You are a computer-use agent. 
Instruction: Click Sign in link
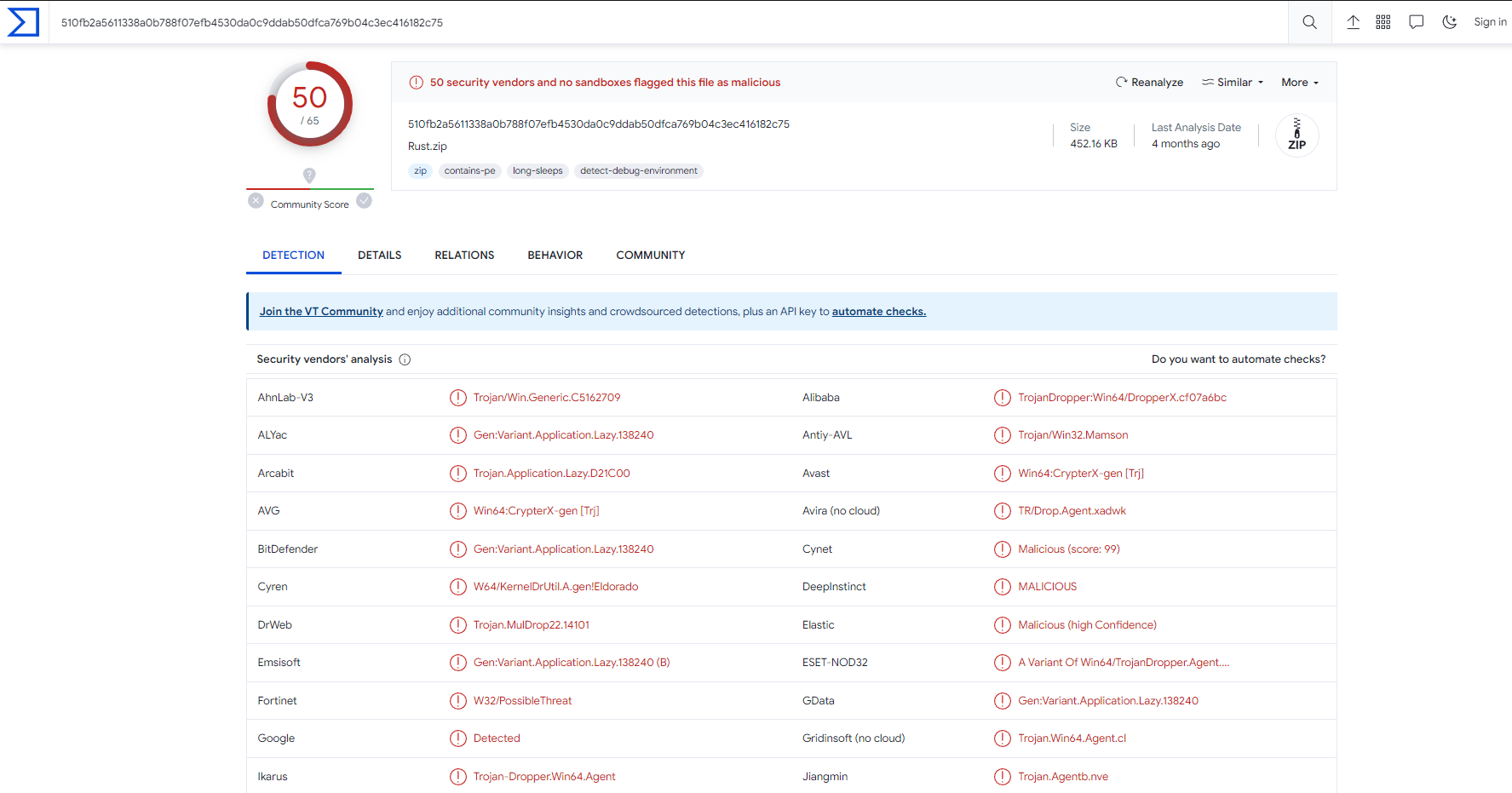click(1490, 22)
